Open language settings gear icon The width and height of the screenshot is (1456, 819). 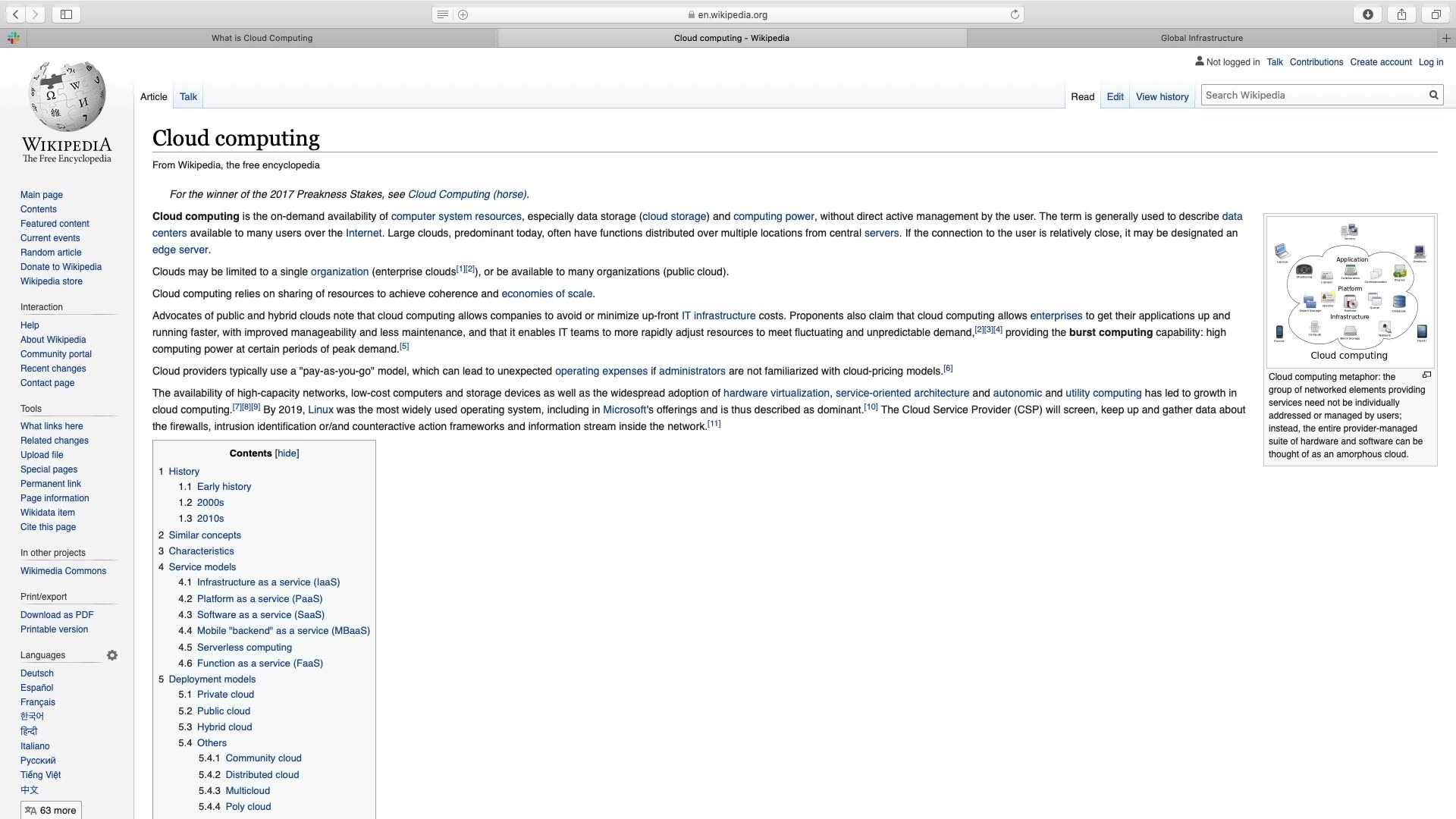point(112,655)
